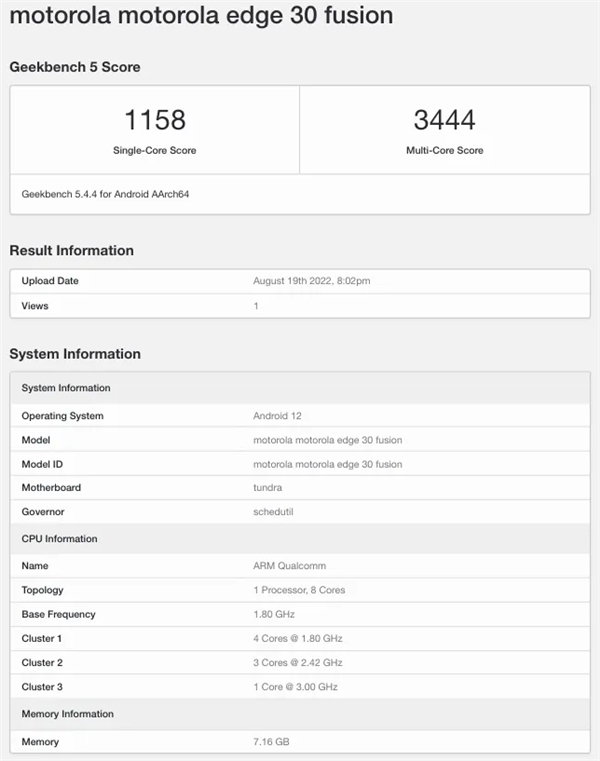Image resolution: width=600 pixels, height=761 pixels.
Task: Click the Geekbench 5.4.4 for Android AArch64 text
Action: click(105, 194)
